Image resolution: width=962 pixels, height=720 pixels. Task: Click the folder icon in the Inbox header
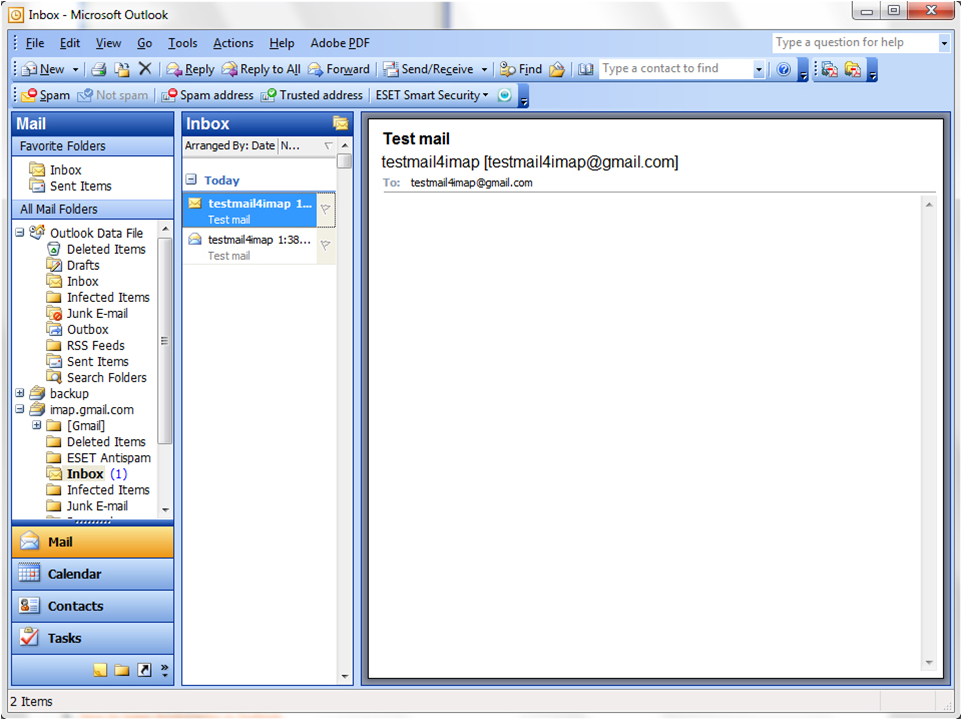click(341, 123)
